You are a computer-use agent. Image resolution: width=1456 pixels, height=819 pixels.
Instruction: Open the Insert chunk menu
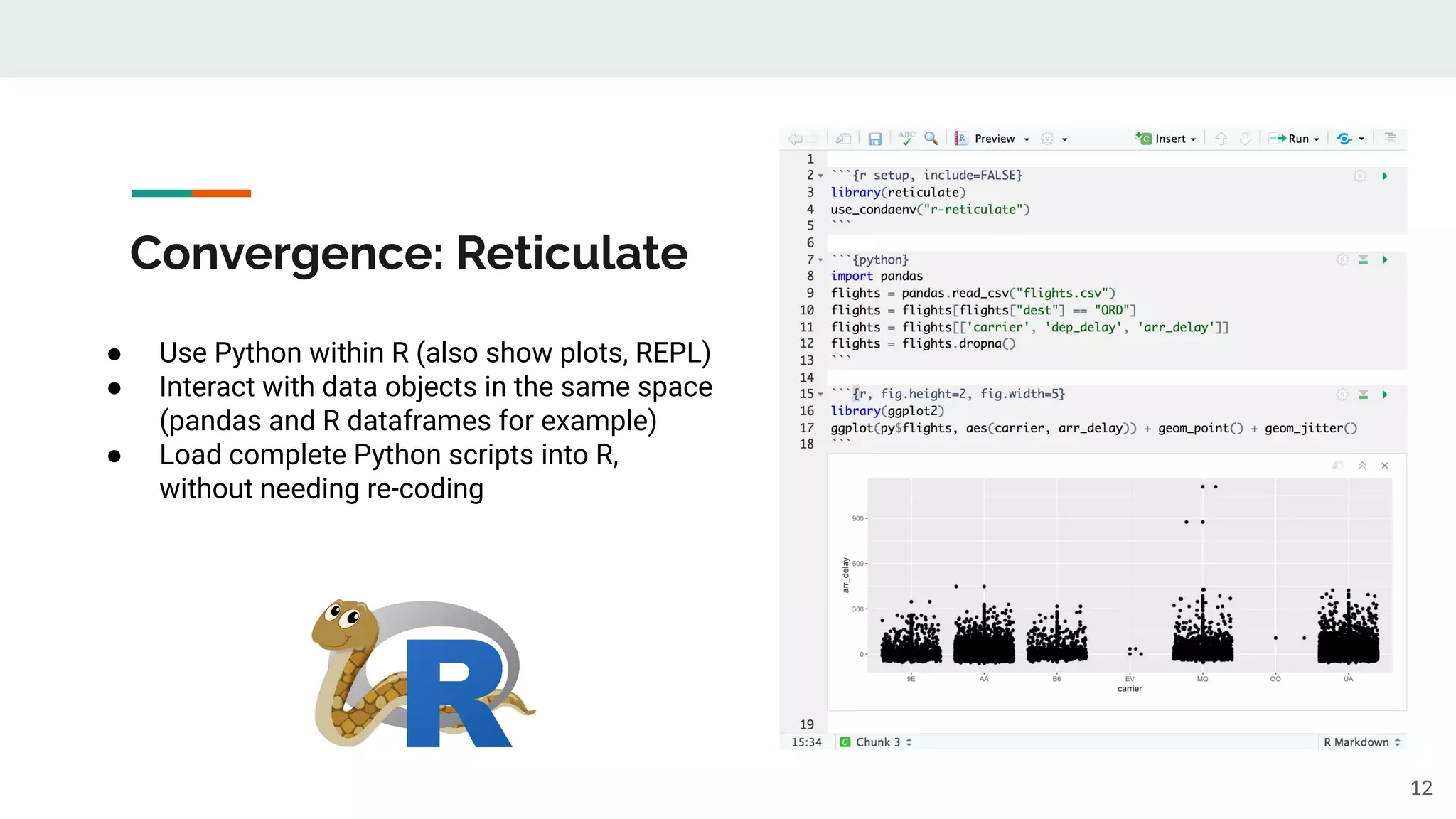(1166, 139)
